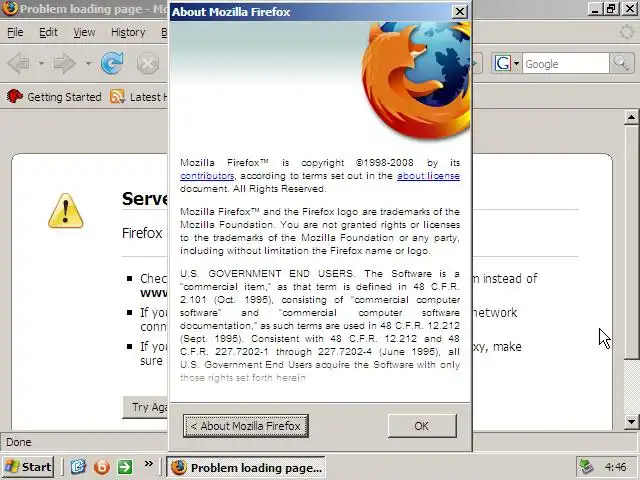Click the Try Again button on page

[x=145, y=407]
